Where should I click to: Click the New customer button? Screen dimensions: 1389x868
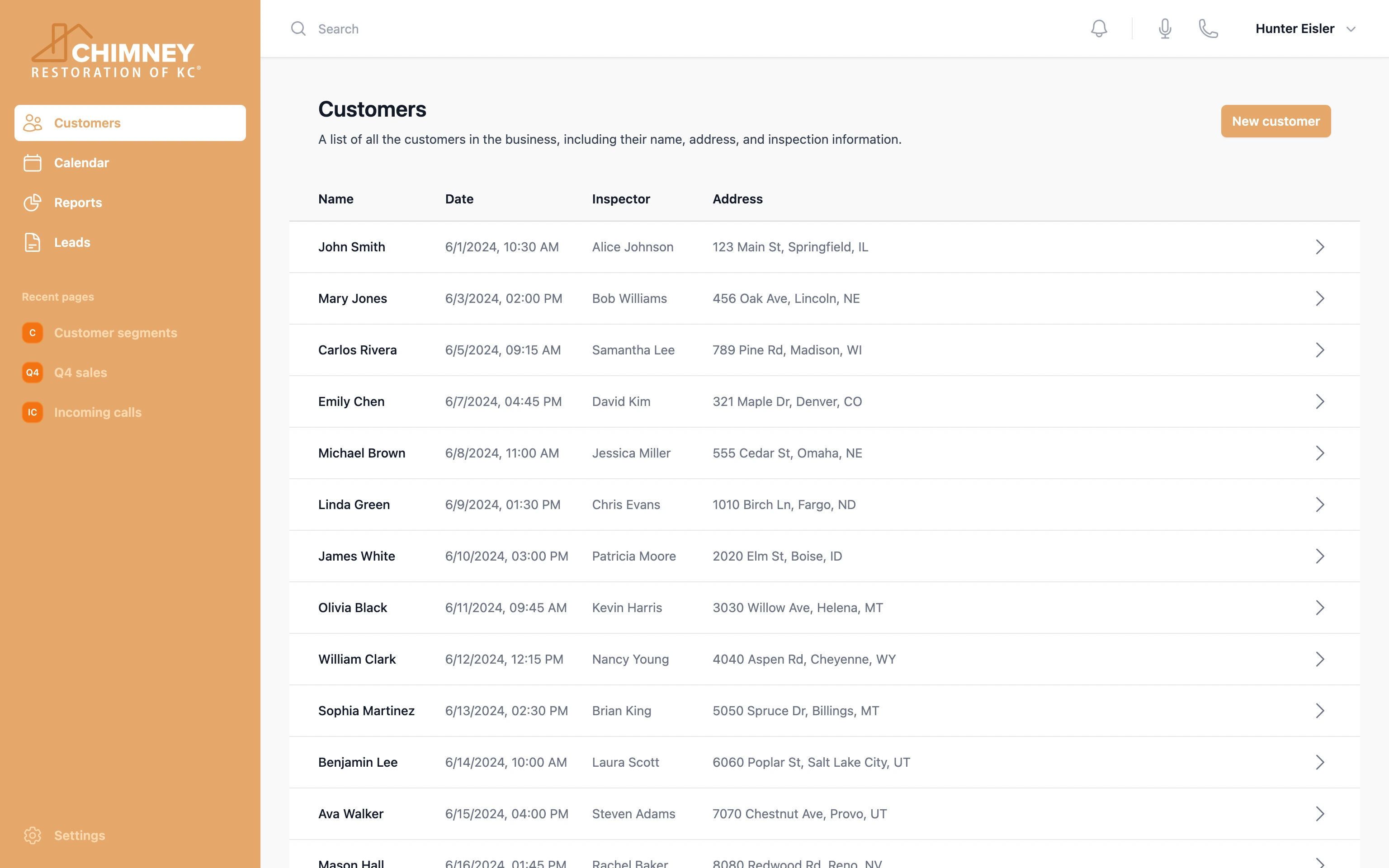tap(1276, 121)
